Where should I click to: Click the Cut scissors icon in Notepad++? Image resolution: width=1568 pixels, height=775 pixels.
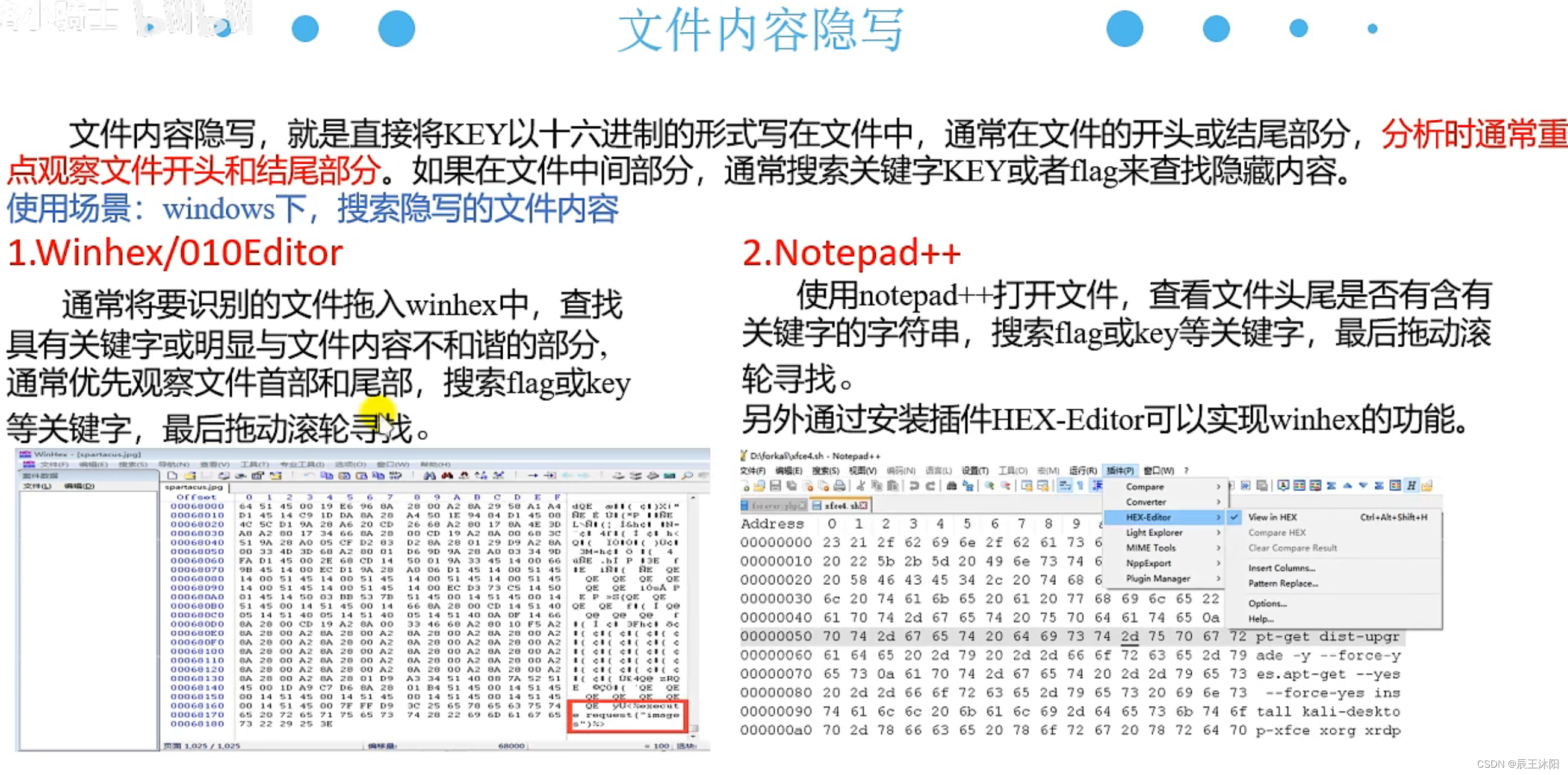click(861, 486)
